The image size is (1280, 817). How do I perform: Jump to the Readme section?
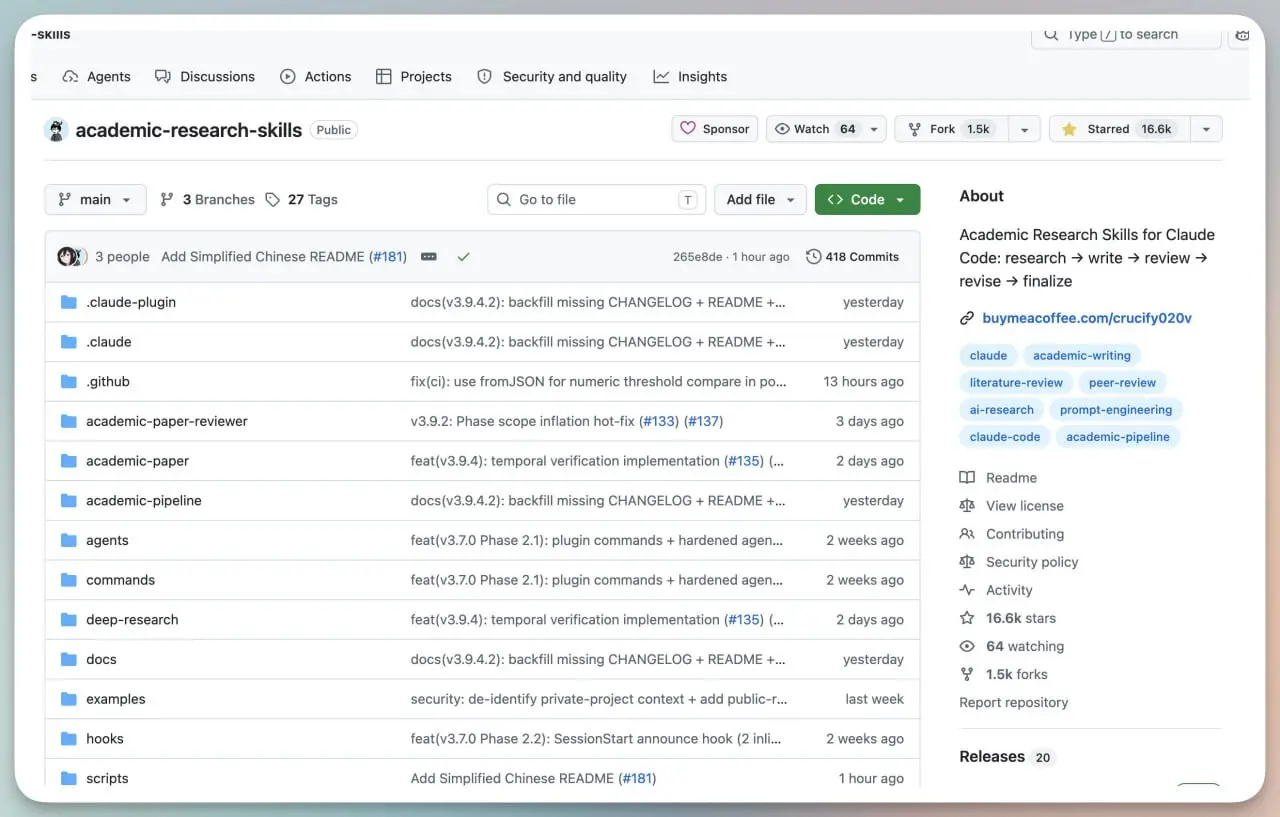[x=998, y=478]
